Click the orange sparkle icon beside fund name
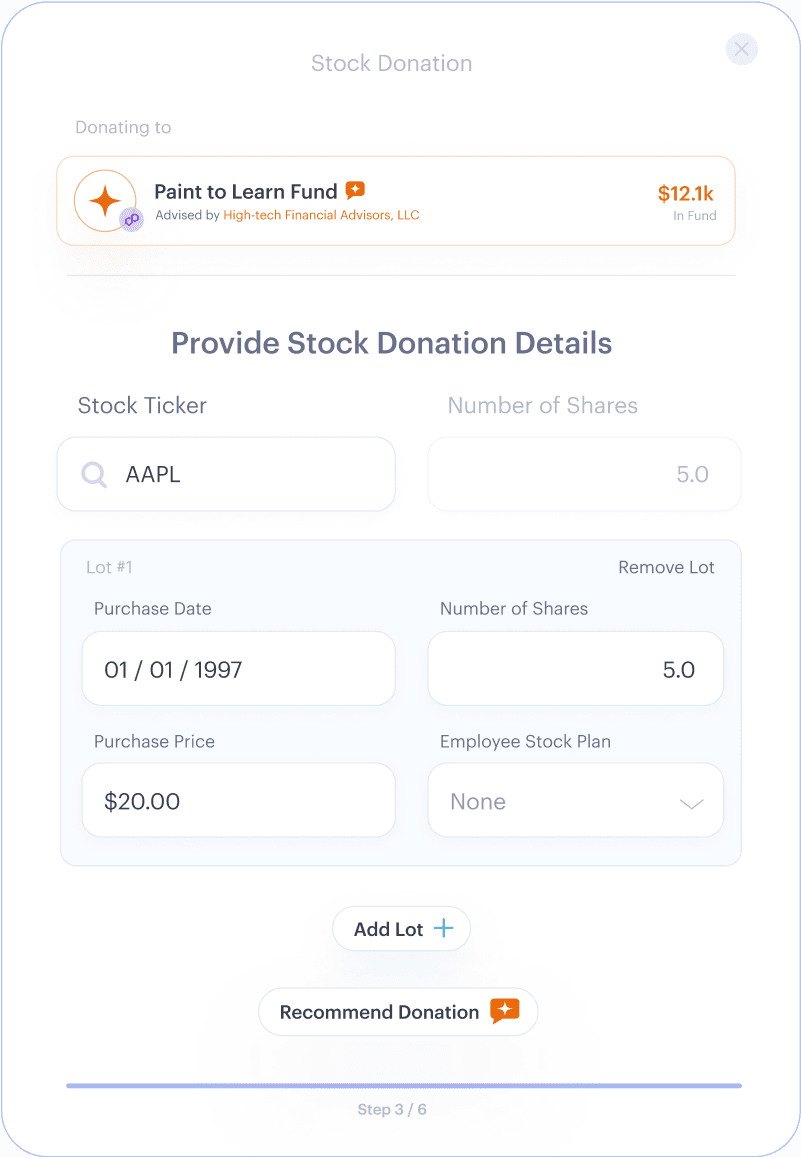This screenshot has height=1157, width=801. pyautogui.click(x=355, y=190)
